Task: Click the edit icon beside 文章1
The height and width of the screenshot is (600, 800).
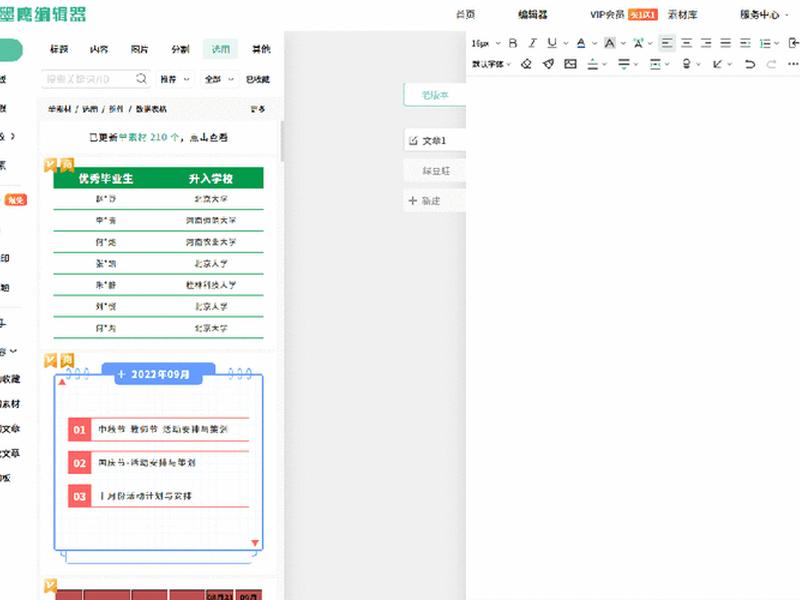Action: pos(413,140)
